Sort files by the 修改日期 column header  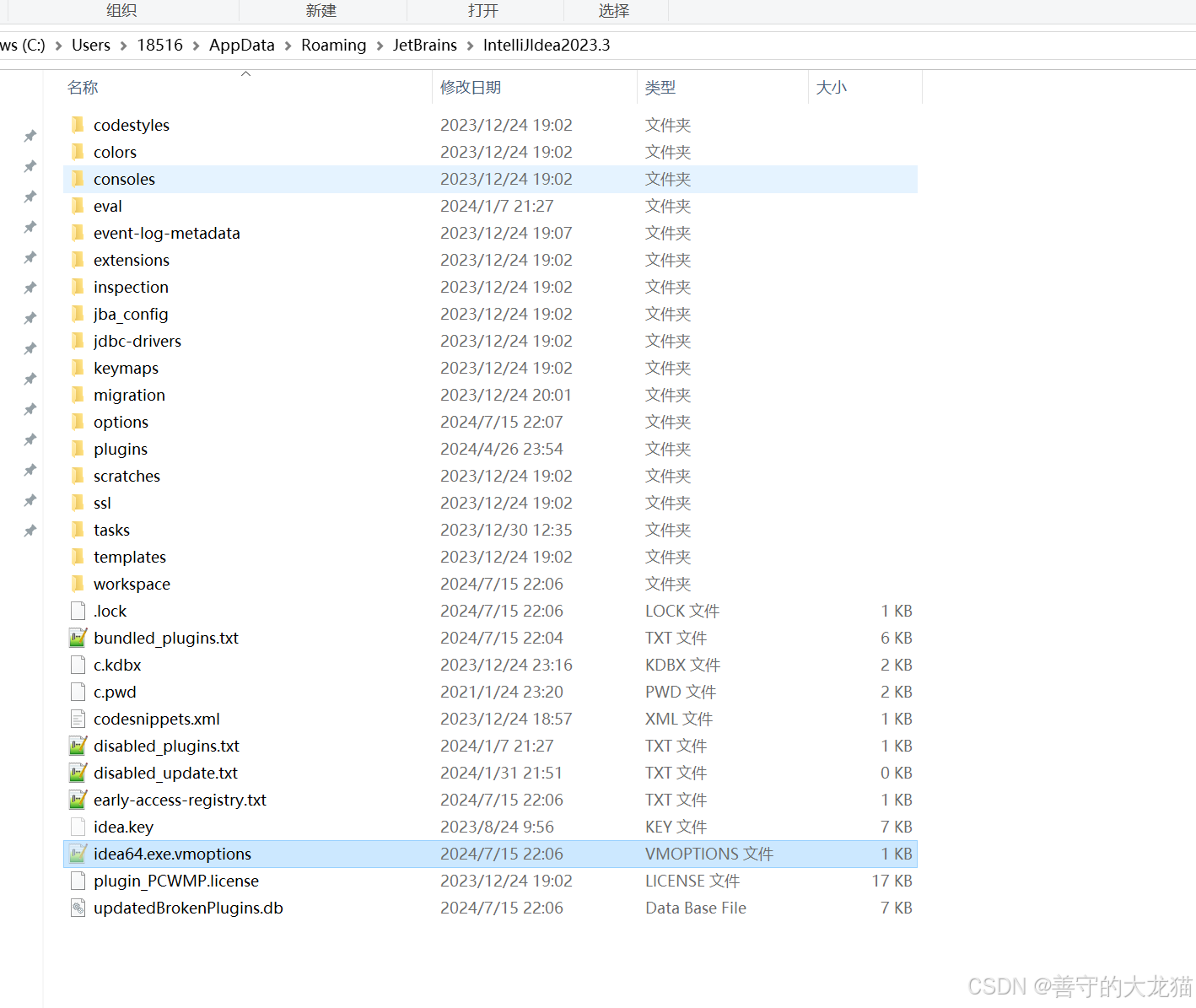point(471,88)
